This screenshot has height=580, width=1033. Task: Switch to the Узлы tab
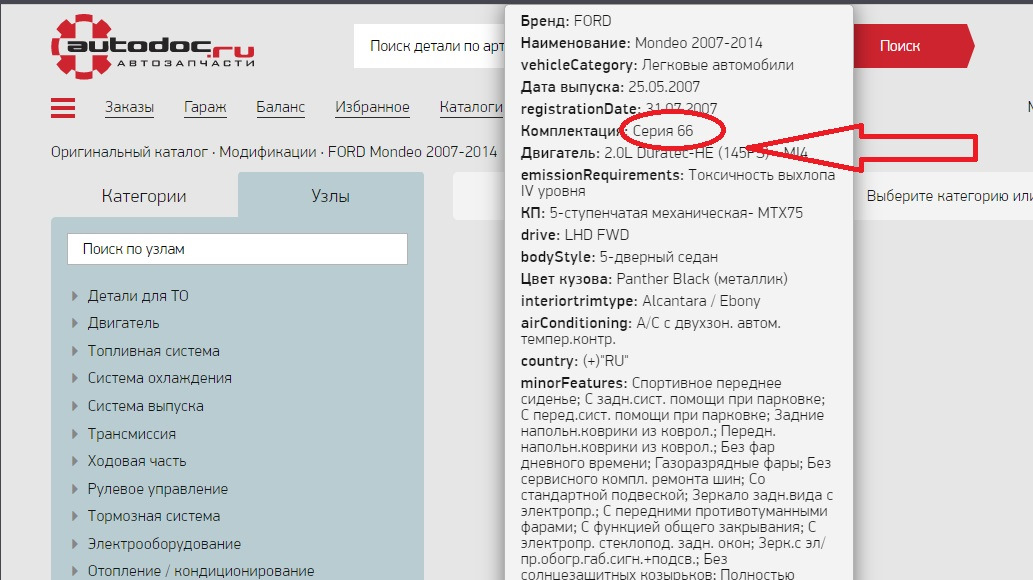point(330,196)
